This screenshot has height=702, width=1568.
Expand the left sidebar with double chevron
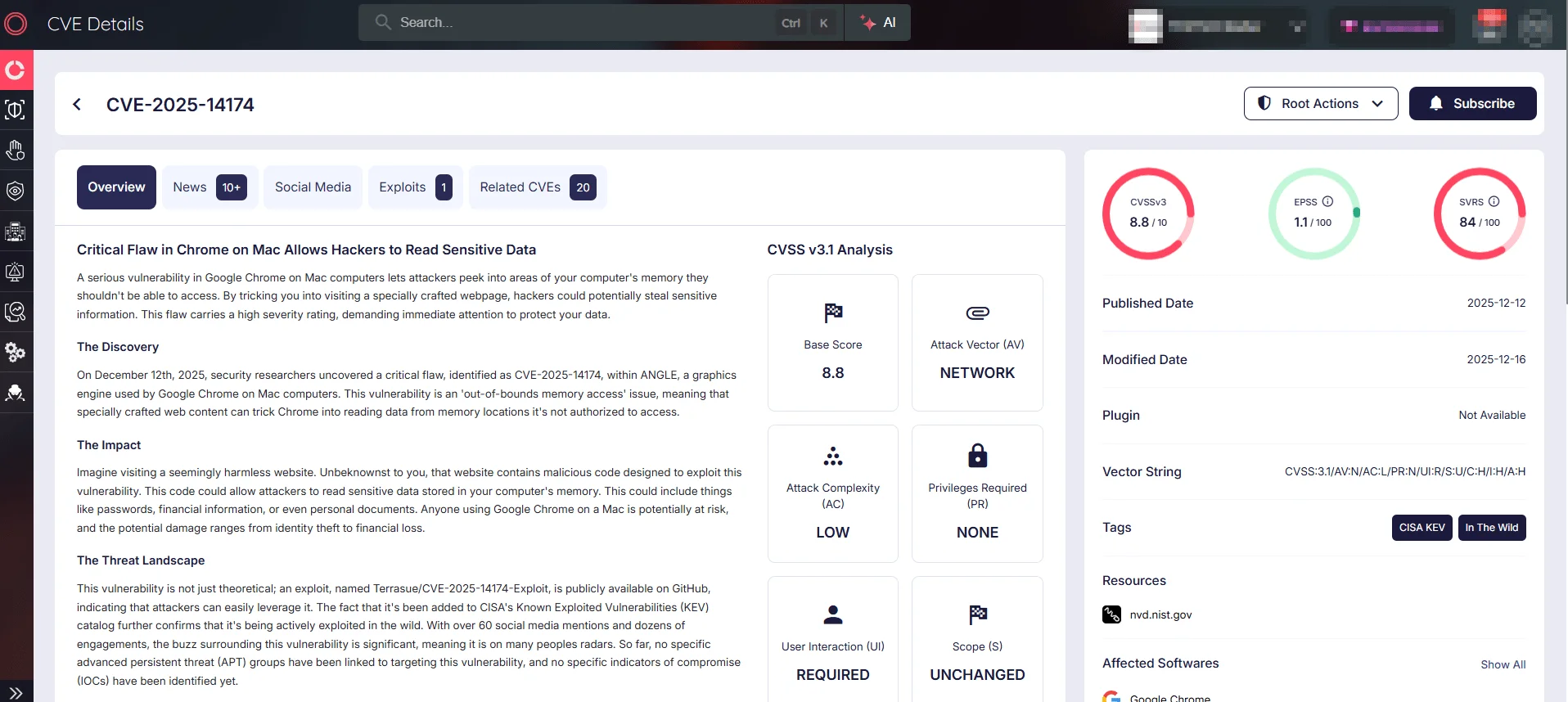(x=16, y=692)
